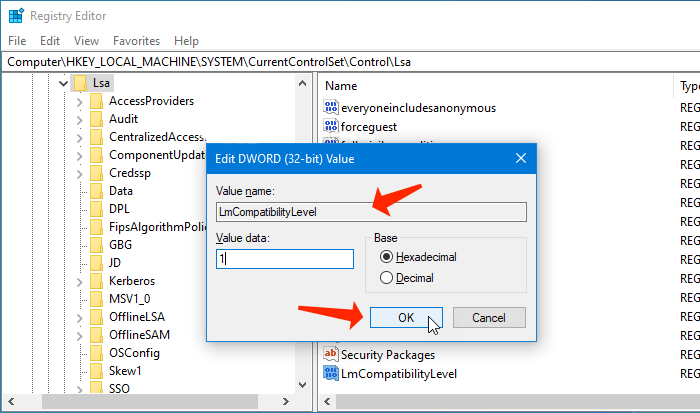Click the registry path address bar

[x=350, y=62]
